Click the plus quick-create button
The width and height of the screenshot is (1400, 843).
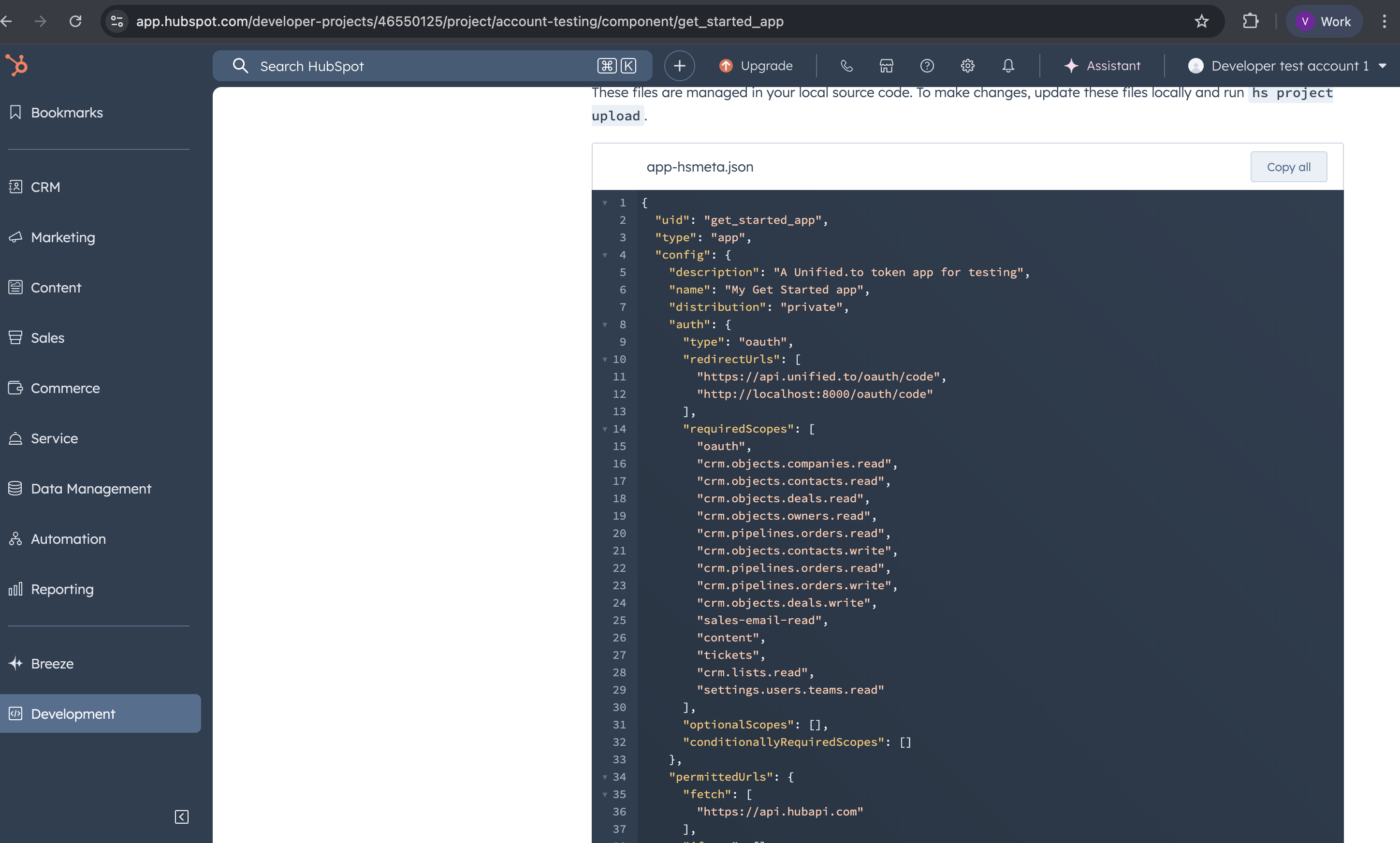(679, 66)
